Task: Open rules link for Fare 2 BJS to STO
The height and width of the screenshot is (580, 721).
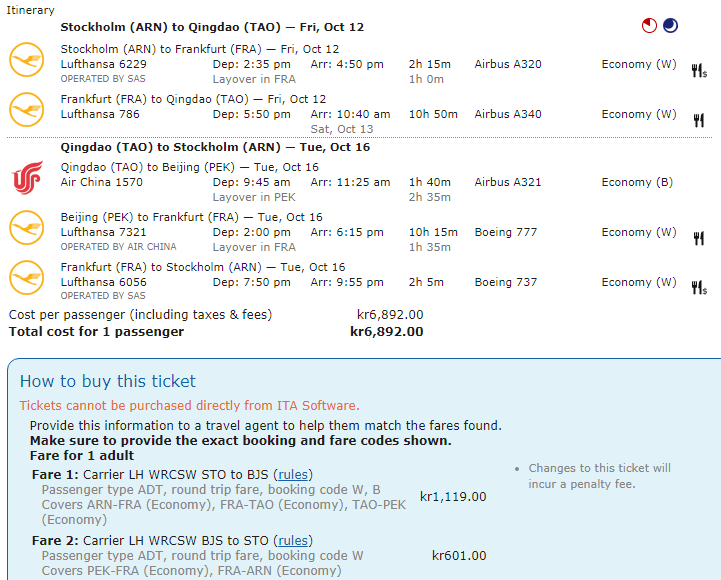Action: pos(293,540)
